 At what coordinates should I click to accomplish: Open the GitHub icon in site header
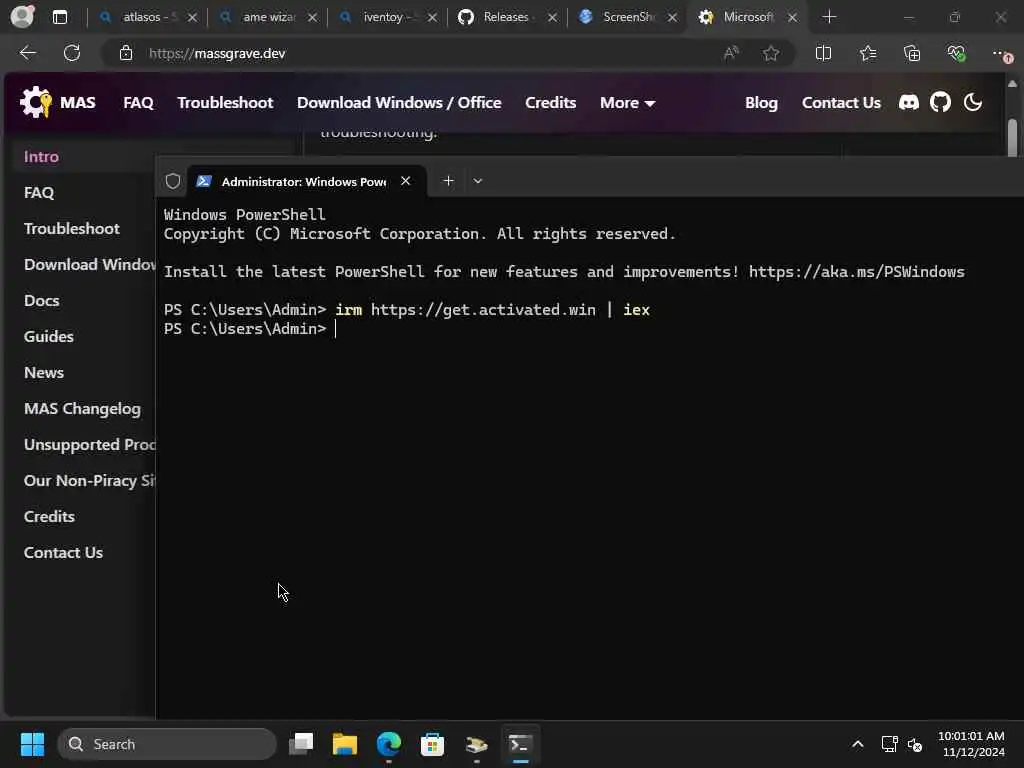940,103
